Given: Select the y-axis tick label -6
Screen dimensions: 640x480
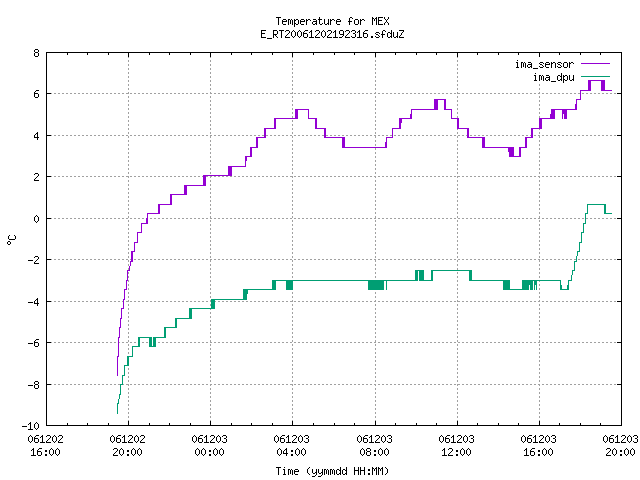Looking at the screenshot, I should (33, 343).
